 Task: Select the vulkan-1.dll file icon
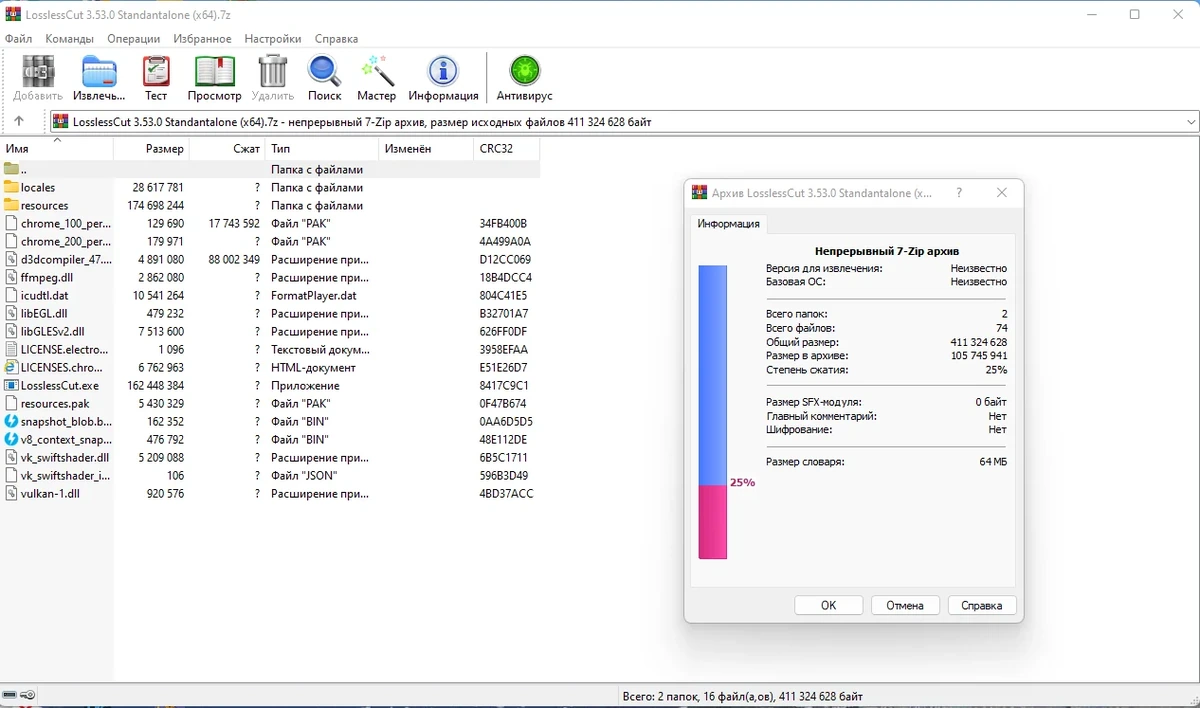(x=12, y=493)
